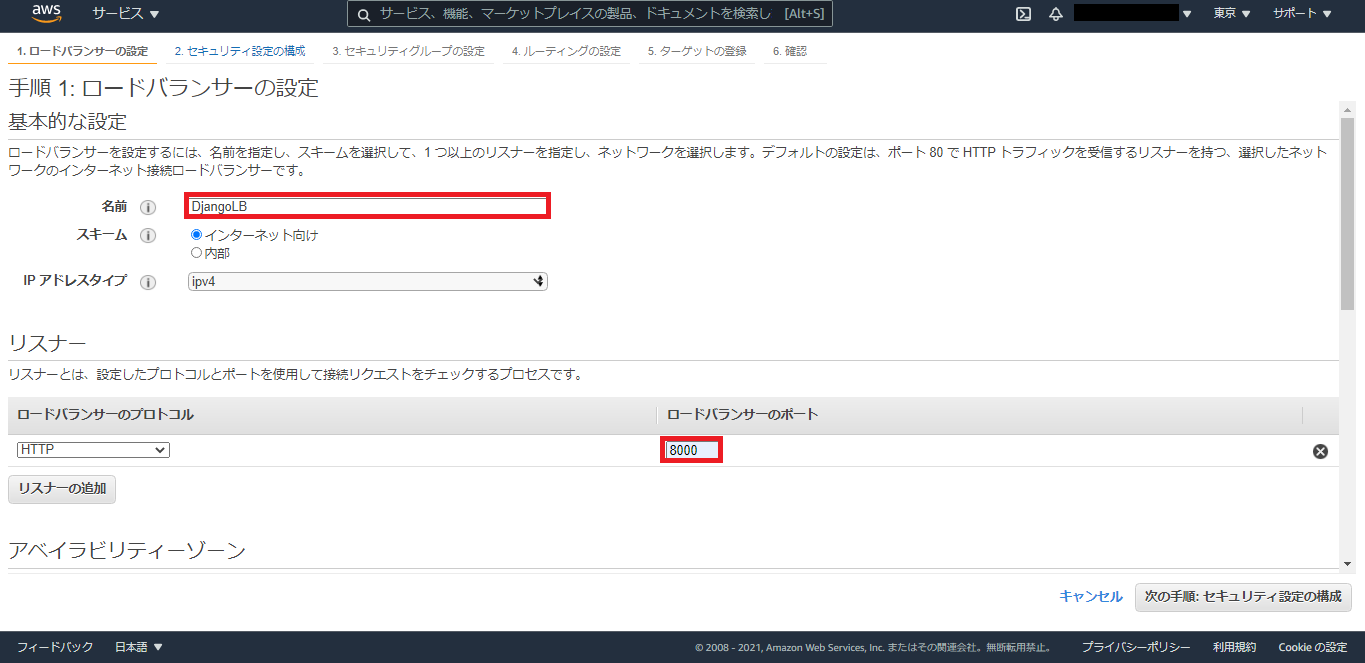Open the サポート dropdown menu
Image resolution: width=1365 pixels, height=663 pixels.
[x=1302, y=14]
